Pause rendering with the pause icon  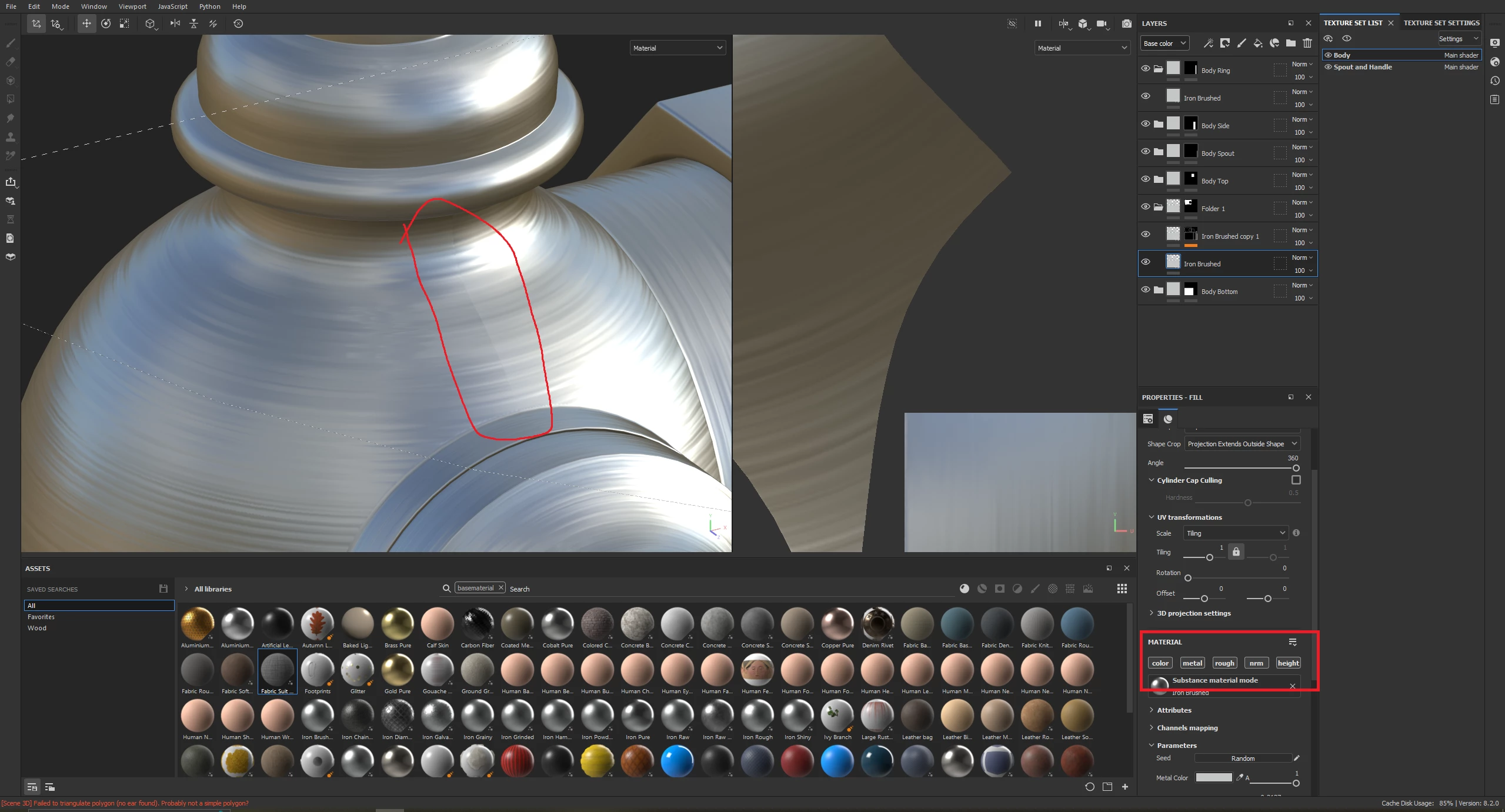(1037, 24)
